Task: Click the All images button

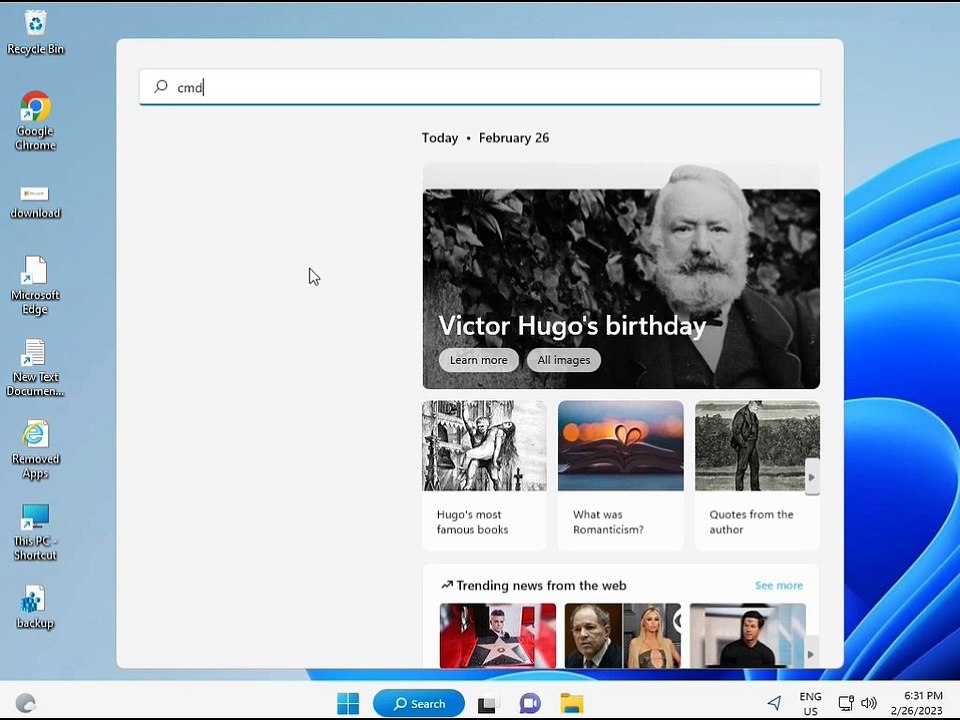Action: pyautogui.click(x=564, y=360)
